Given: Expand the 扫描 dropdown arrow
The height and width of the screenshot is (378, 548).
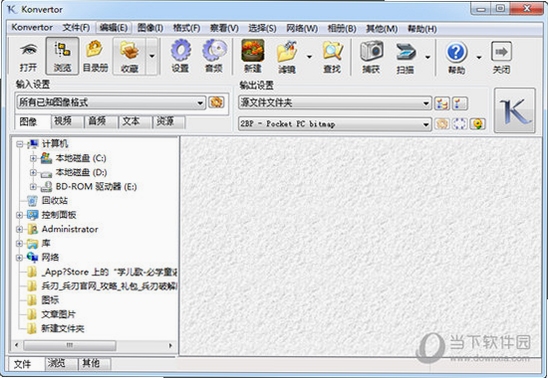Looking at the screenshot, I should (x=427, y=57).
